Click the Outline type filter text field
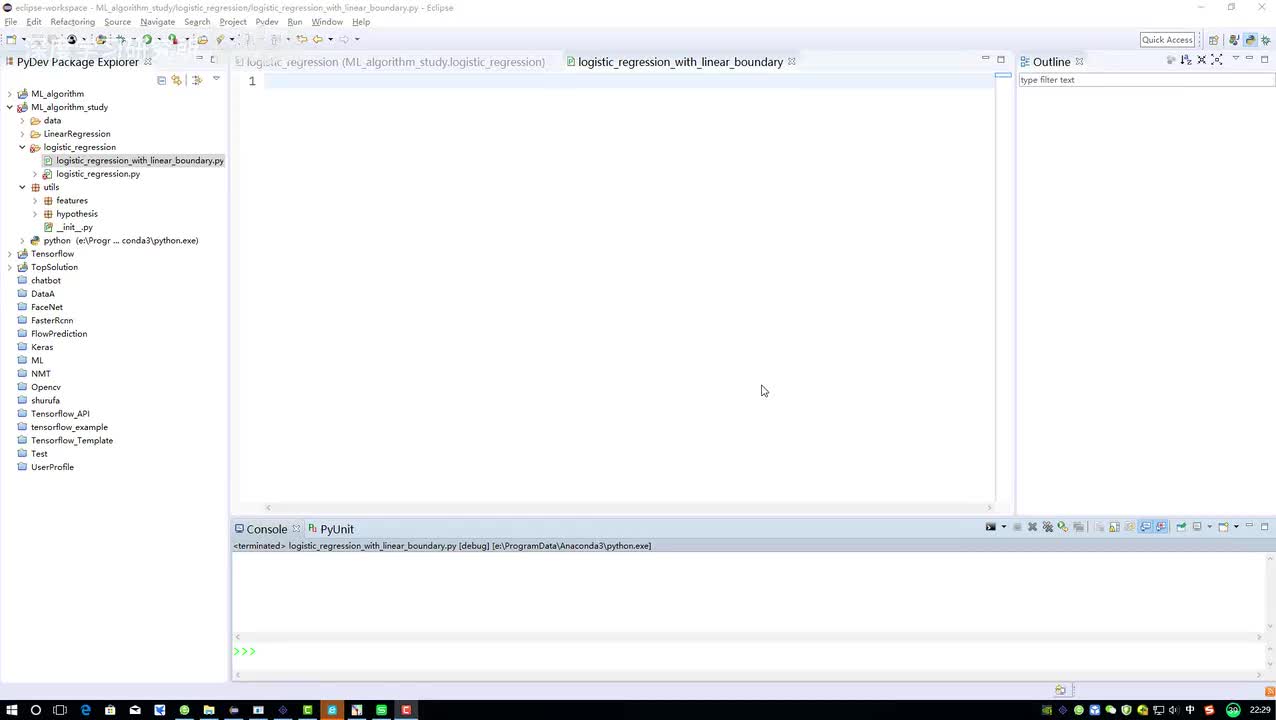 1145,80
